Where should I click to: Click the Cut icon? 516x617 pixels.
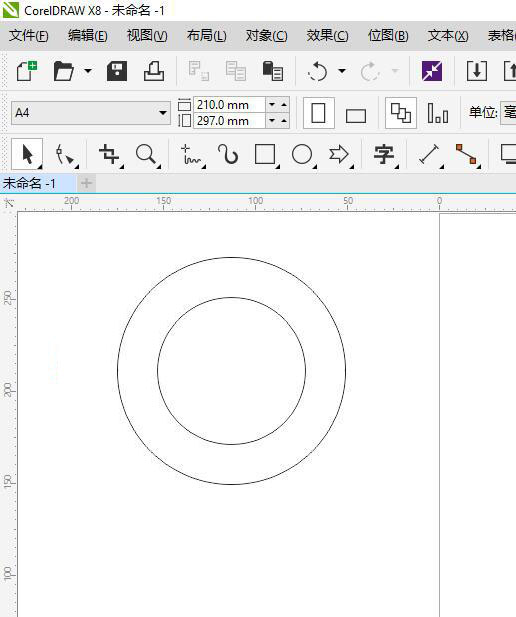(x=198, y=71)
